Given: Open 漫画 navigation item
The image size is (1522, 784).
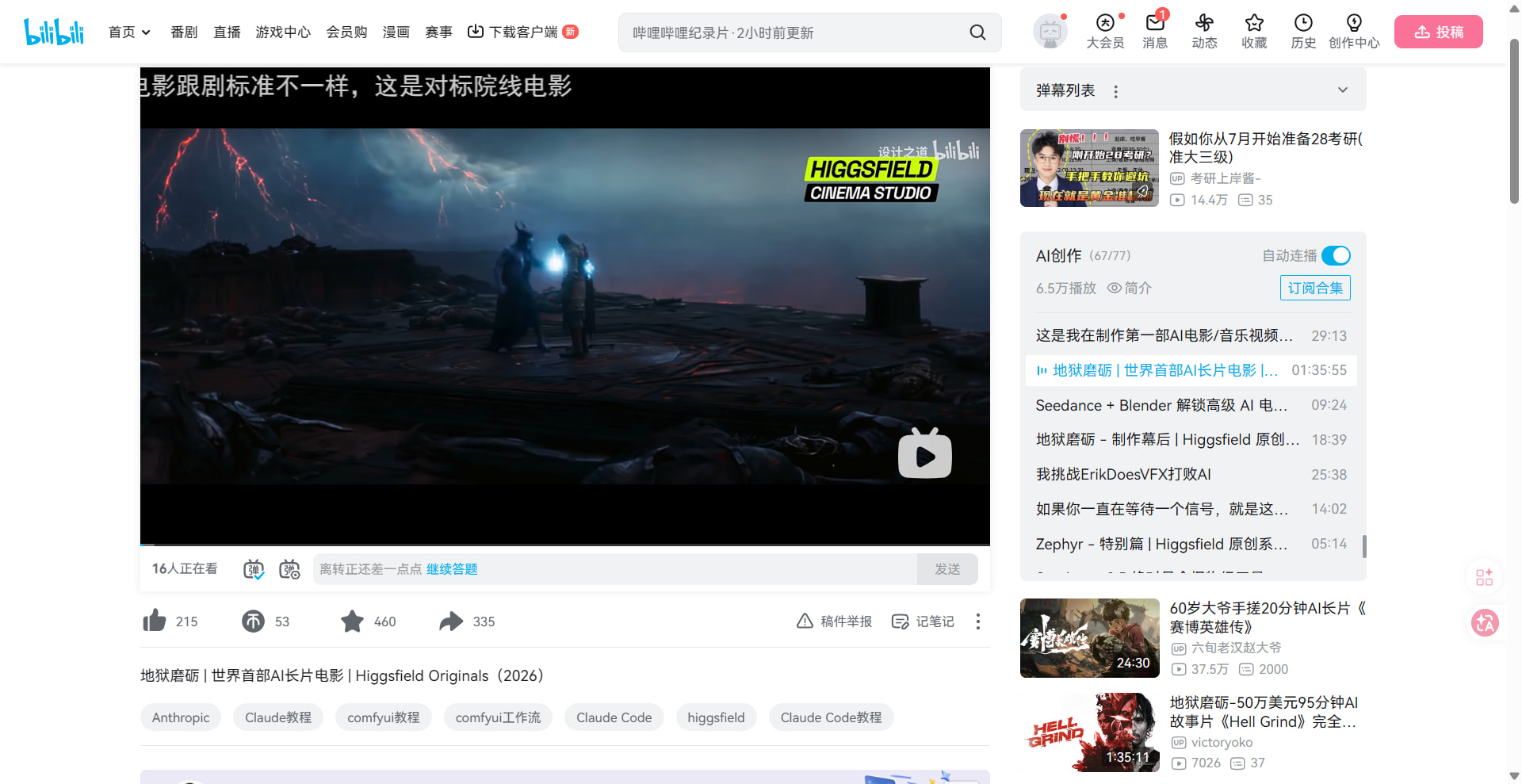Looking at the screenshot, I should coord(396,32).
